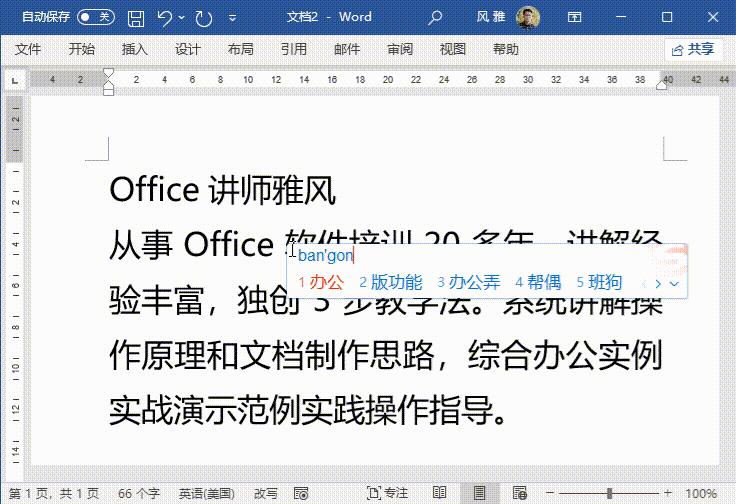
Task: Expand the IME candidate list chevron
Action: pos(675,283)
